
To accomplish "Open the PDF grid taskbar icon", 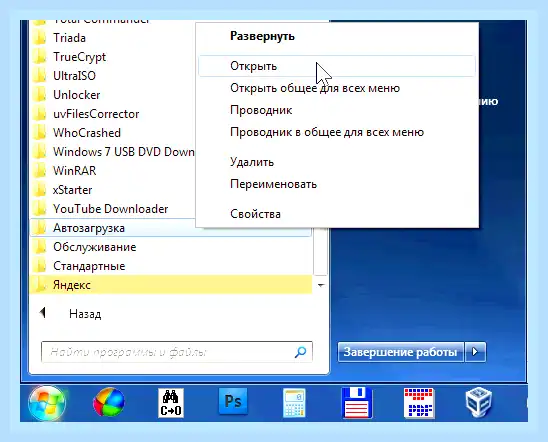I will tap(419, 403).
